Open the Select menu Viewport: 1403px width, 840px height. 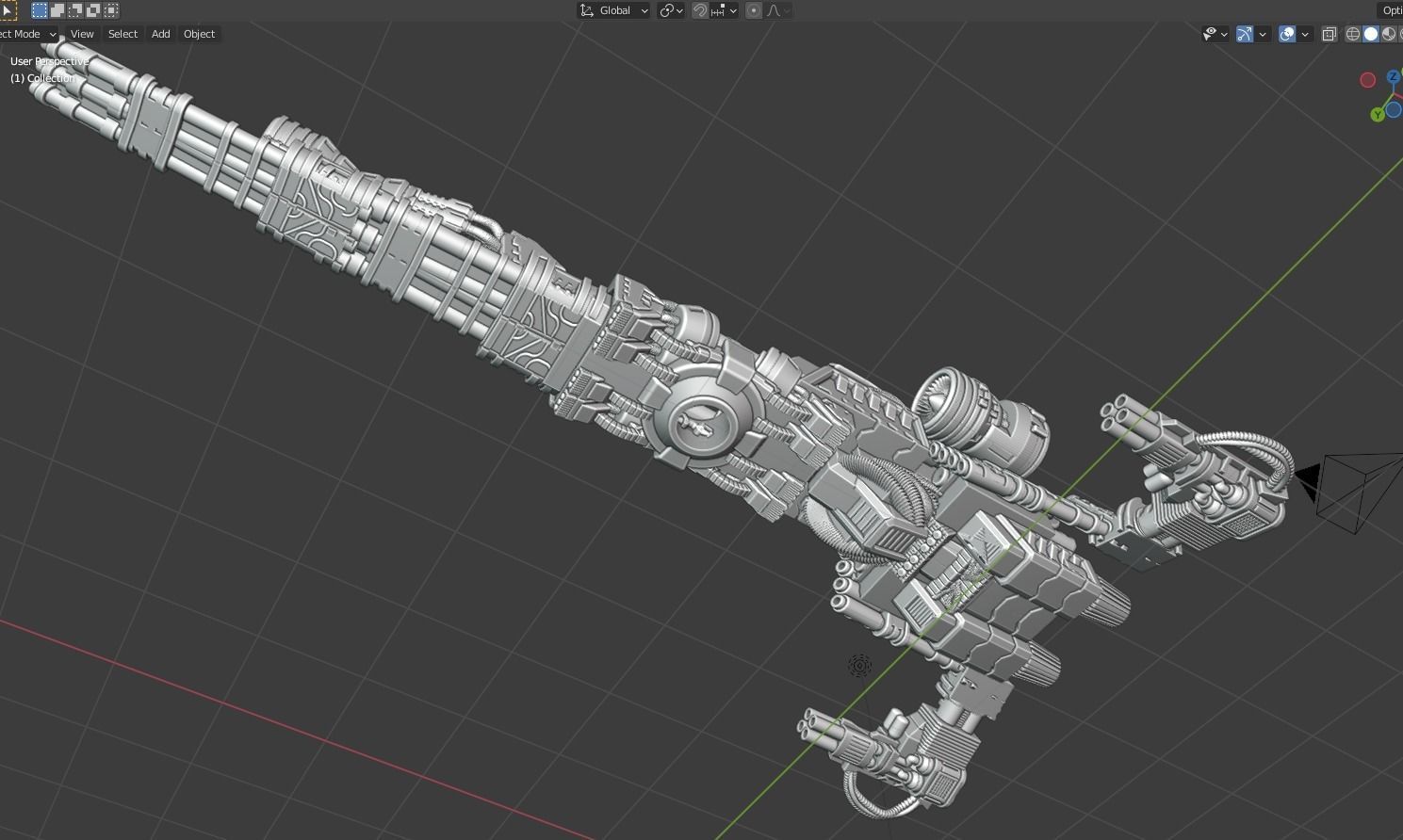(x=122, y=34)
